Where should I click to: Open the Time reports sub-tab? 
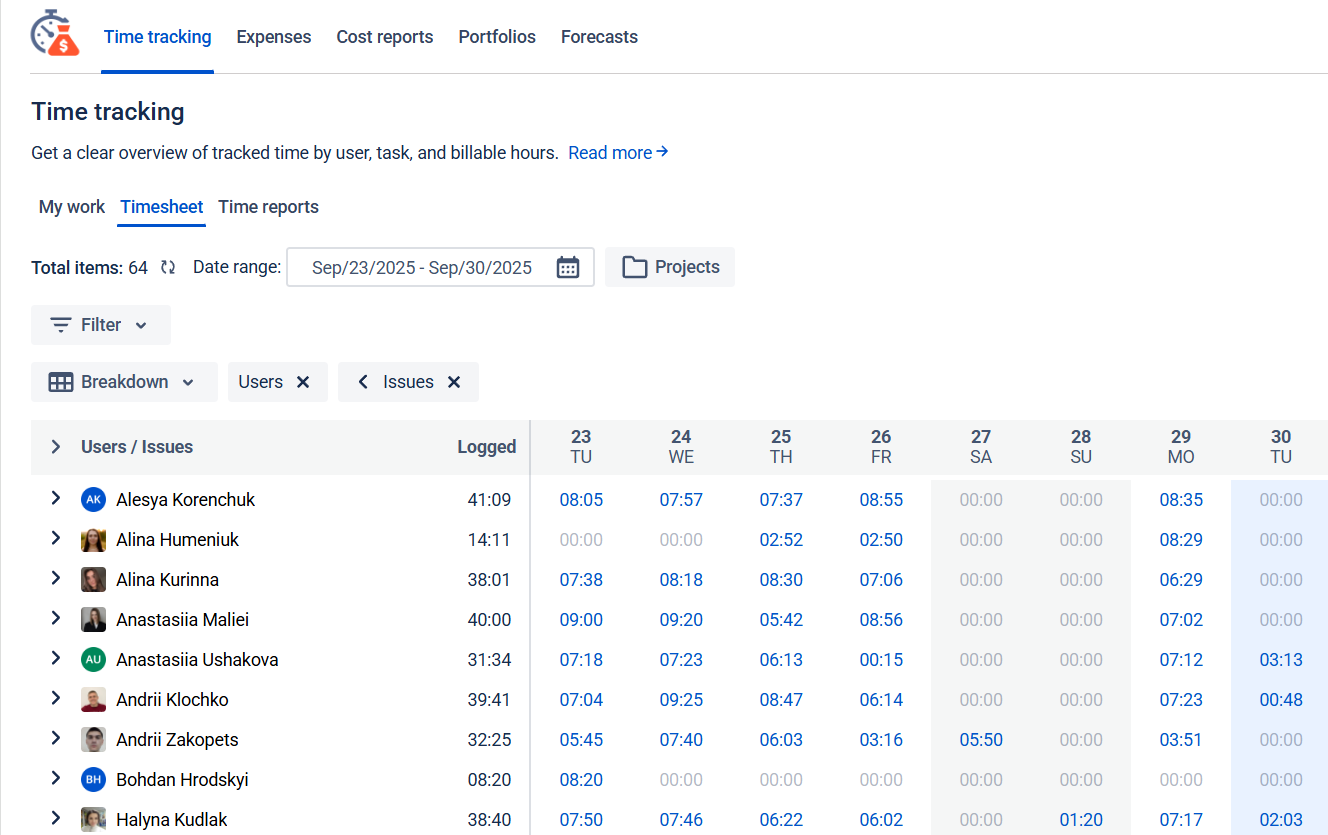pyautogui.click(x=268, y=207)
